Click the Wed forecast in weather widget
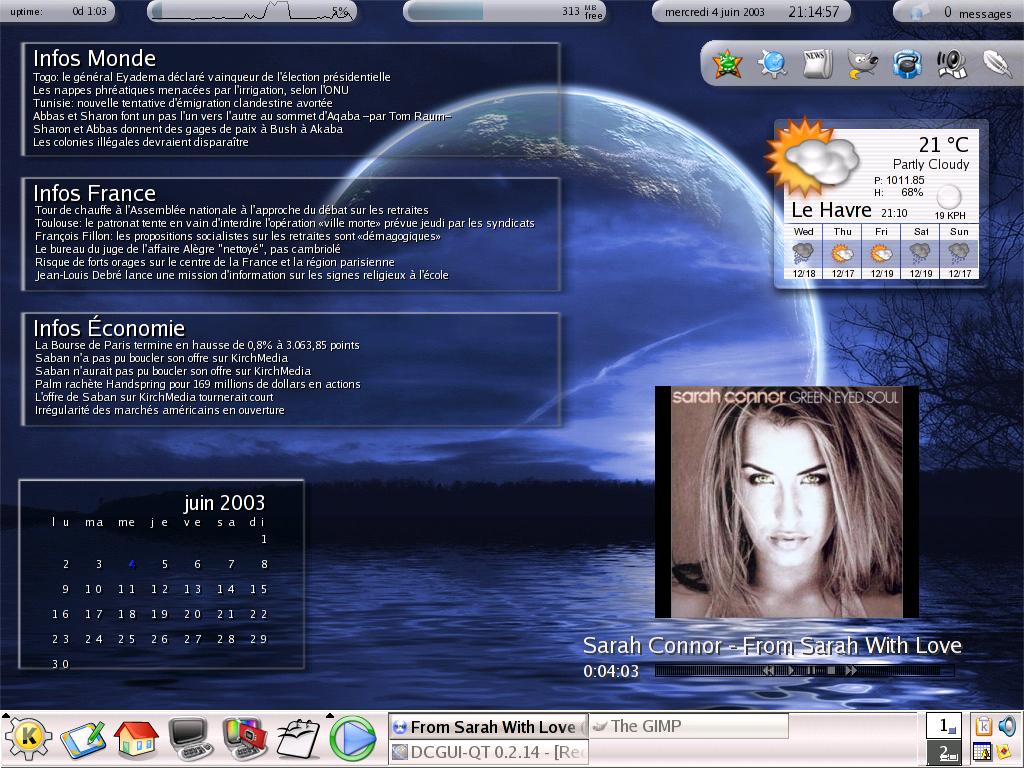The width and height of the screenshot is (1024, 768). click(x=803, y=252)
